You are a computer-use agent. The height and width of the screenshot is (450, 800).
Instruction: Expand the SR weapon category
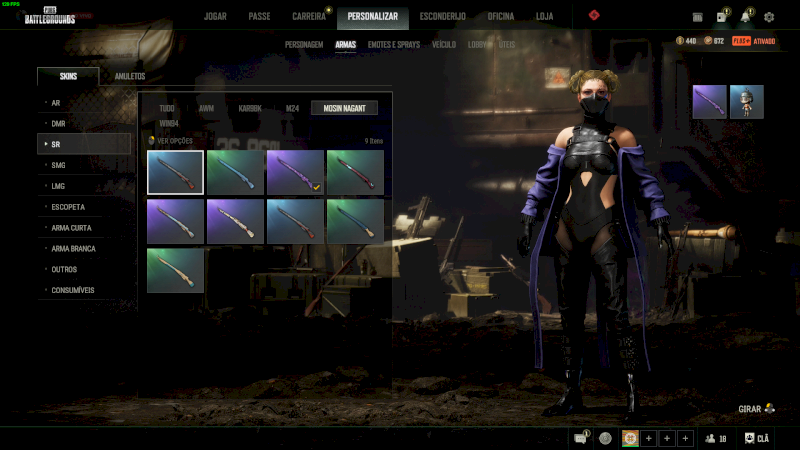pos(84,144)
